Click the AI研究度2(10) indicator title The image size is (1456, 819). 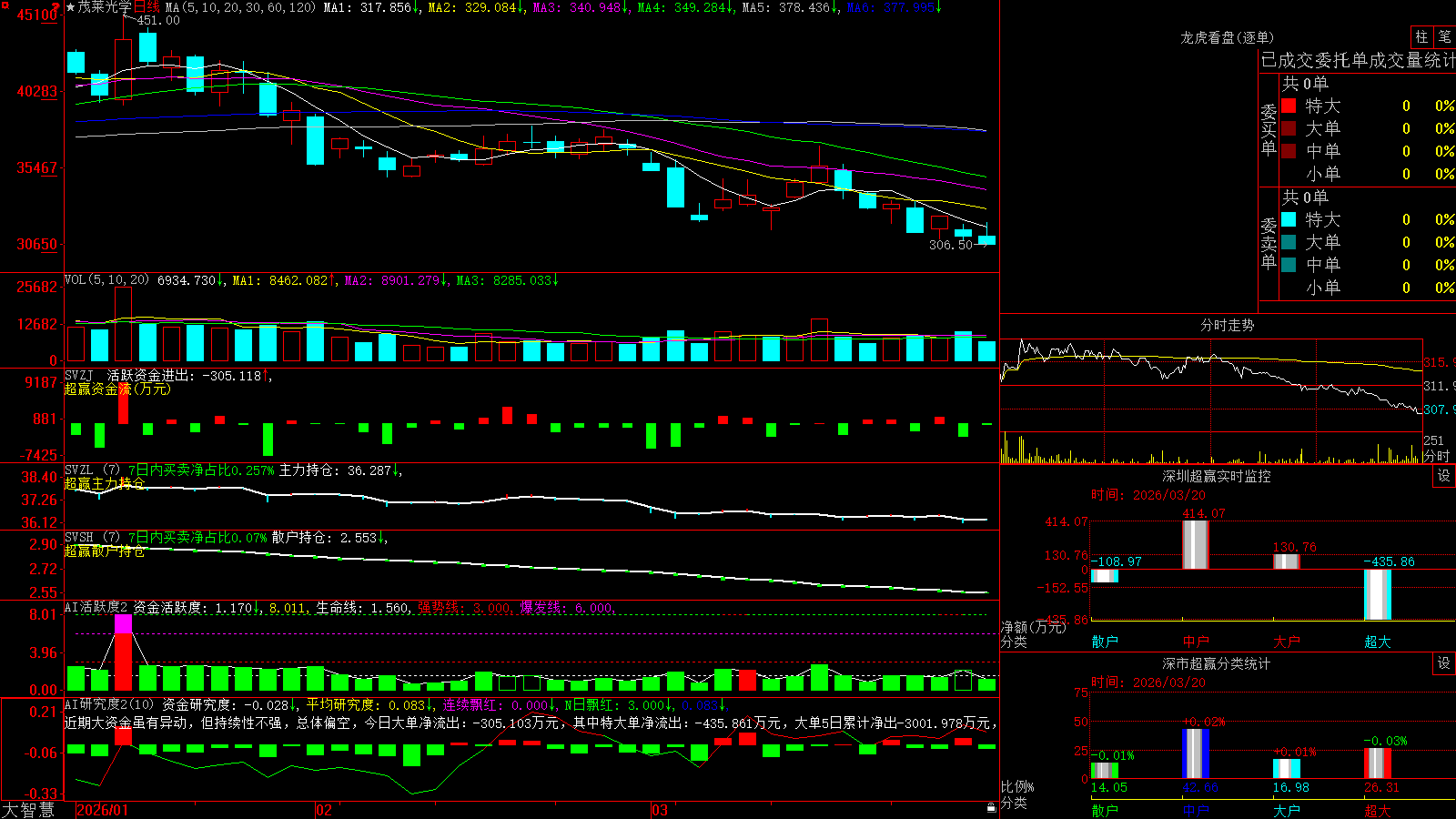pyautogui.click(x=110, y=704)
